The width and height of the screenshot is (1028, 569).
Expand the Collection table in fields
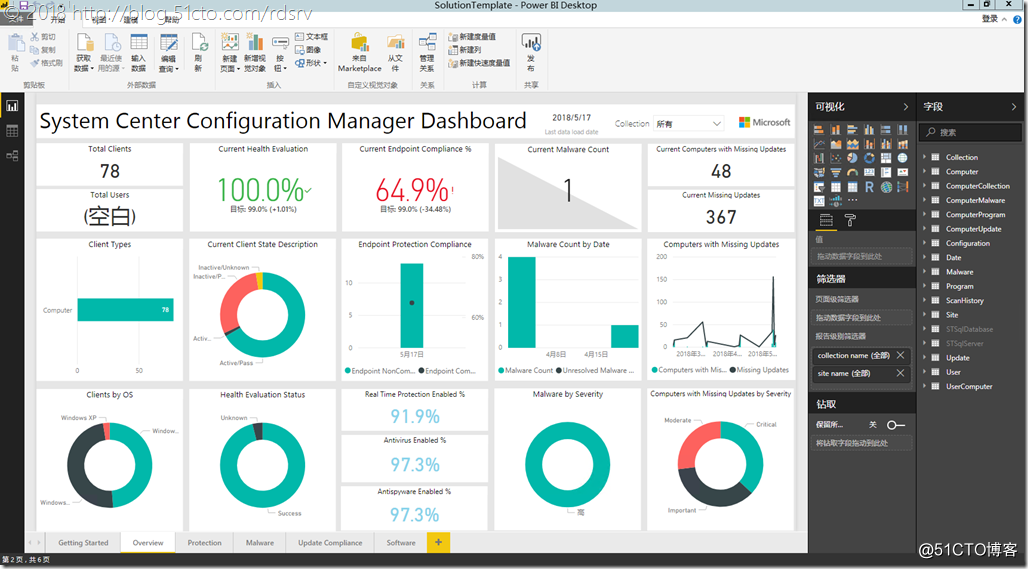tap(925, 157)
